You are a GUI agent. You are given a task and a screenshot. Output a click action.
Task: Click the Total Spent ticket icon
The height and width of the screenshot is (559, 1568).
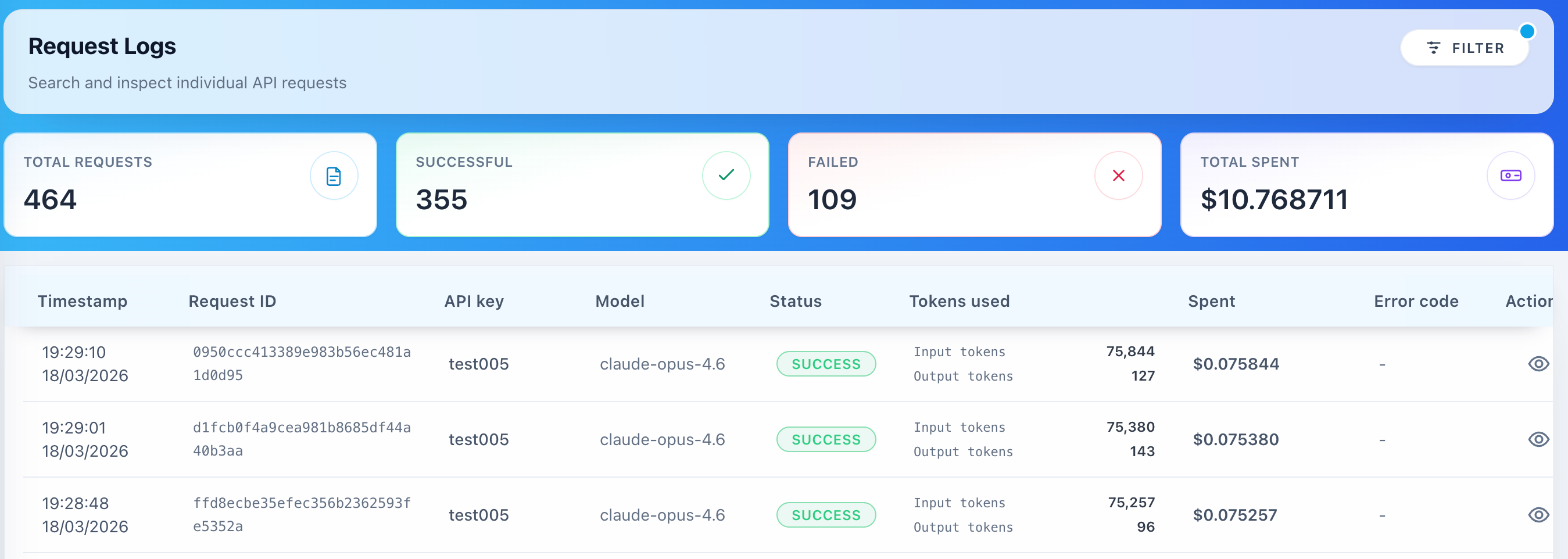pyautogui.click(x=1511, y=176)
